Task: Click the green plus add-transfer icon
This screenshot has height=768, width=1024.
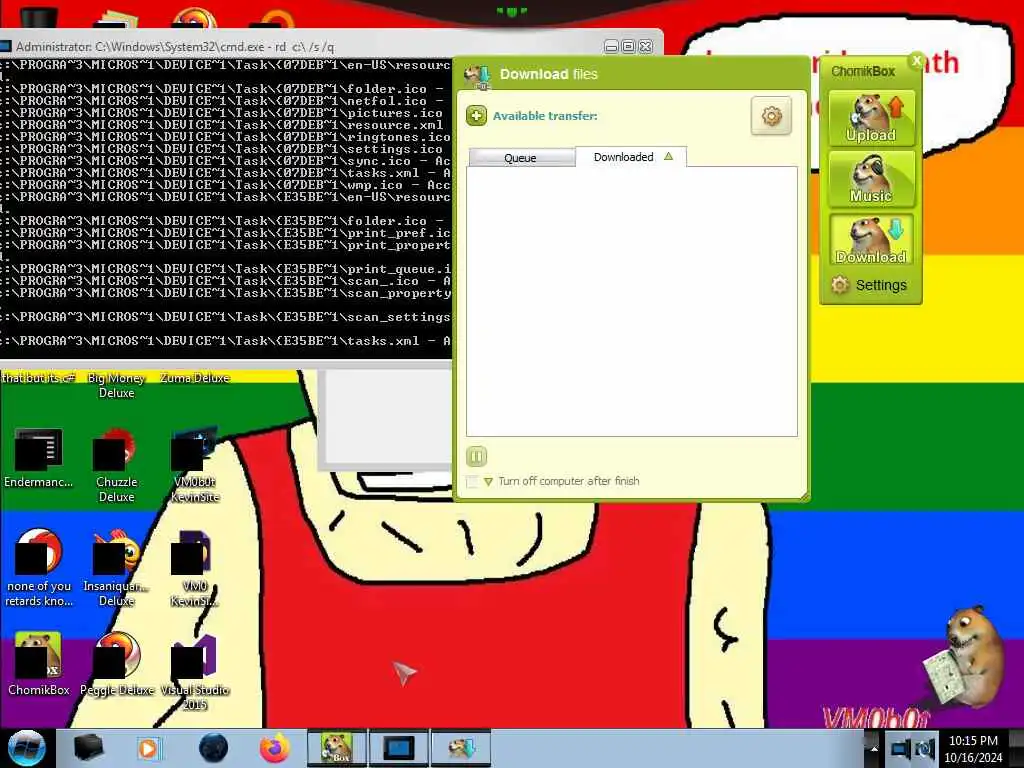Action: coord(476,116)
